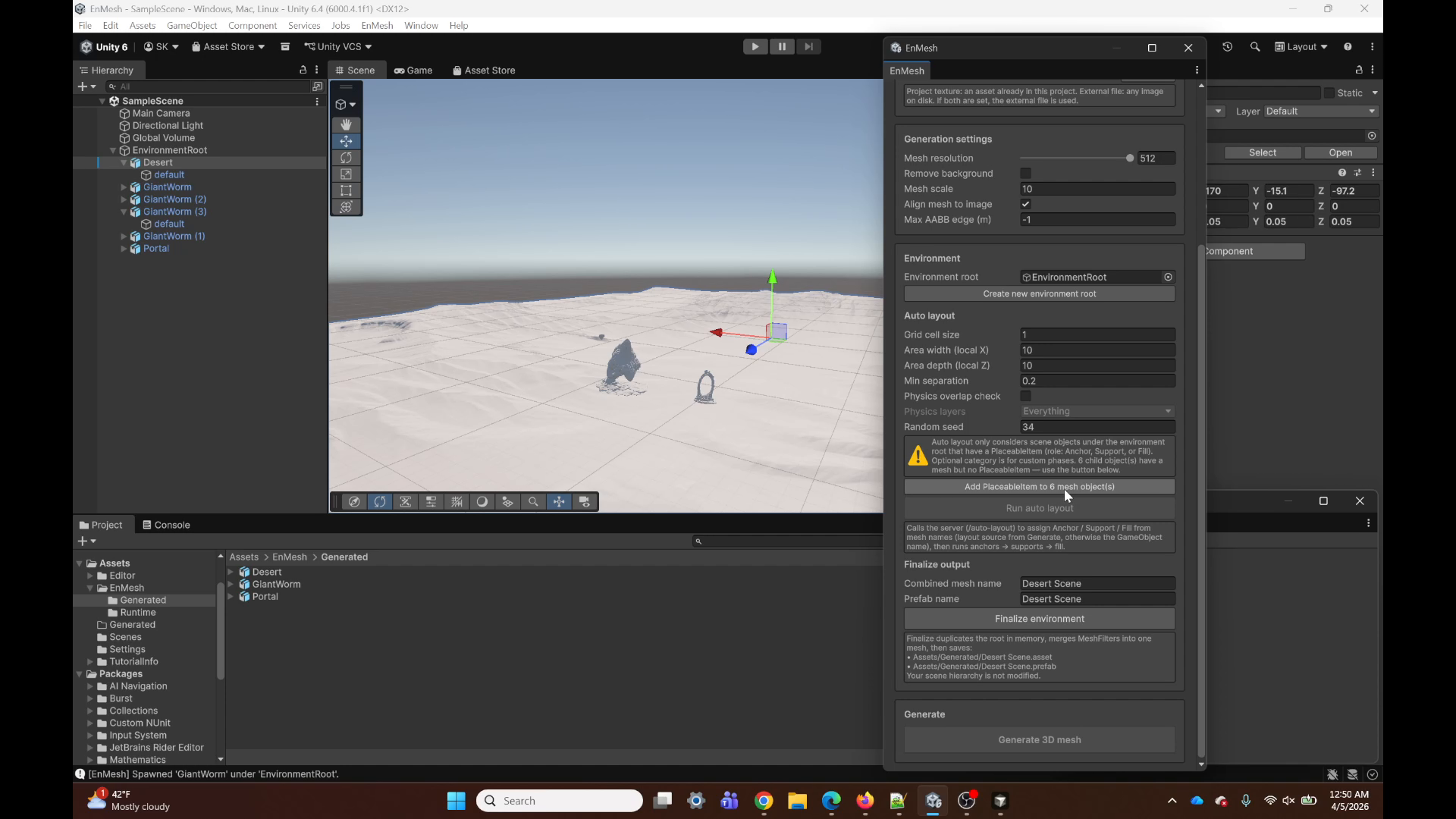Enable Remove background checkbox

[x=1026, y=174]
